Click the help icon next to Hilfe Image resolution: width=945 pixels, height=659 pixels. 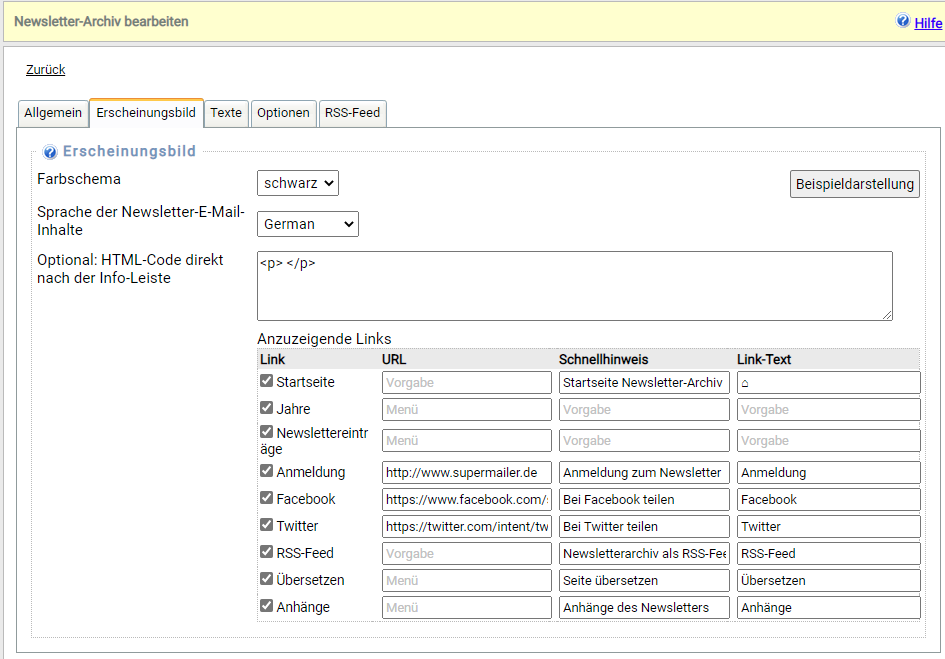(903, 21)
